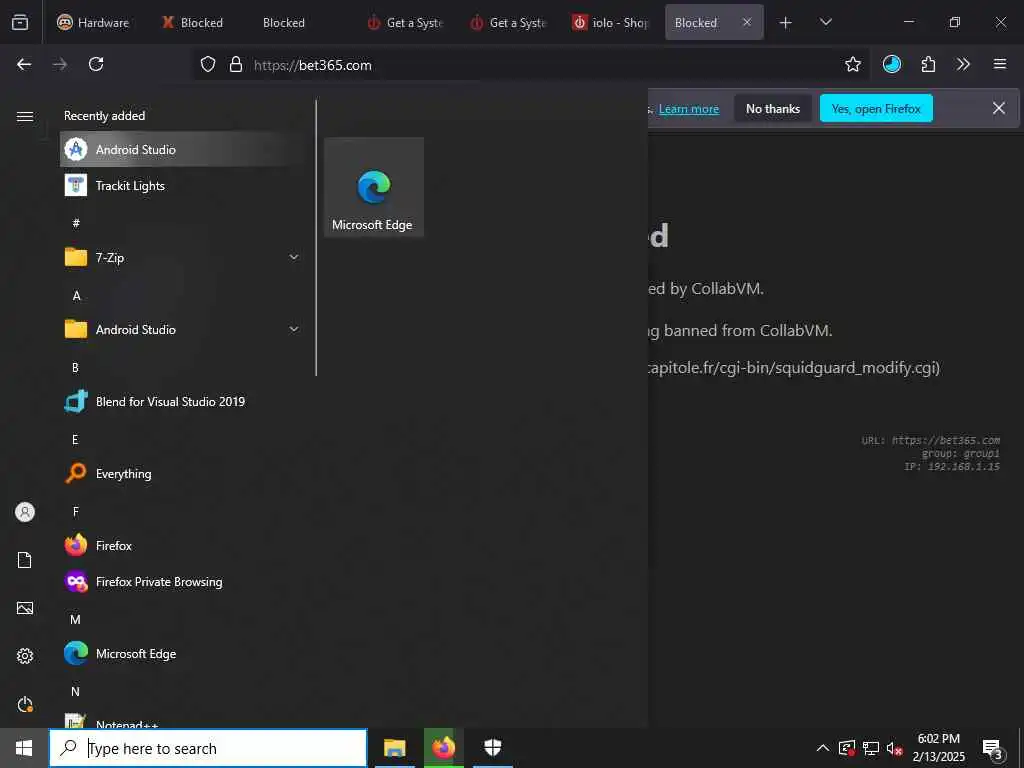This screenshot has width=1024, height=768.
Task: Expand the Start menu hamburger icon
Action: click(25, 116)
